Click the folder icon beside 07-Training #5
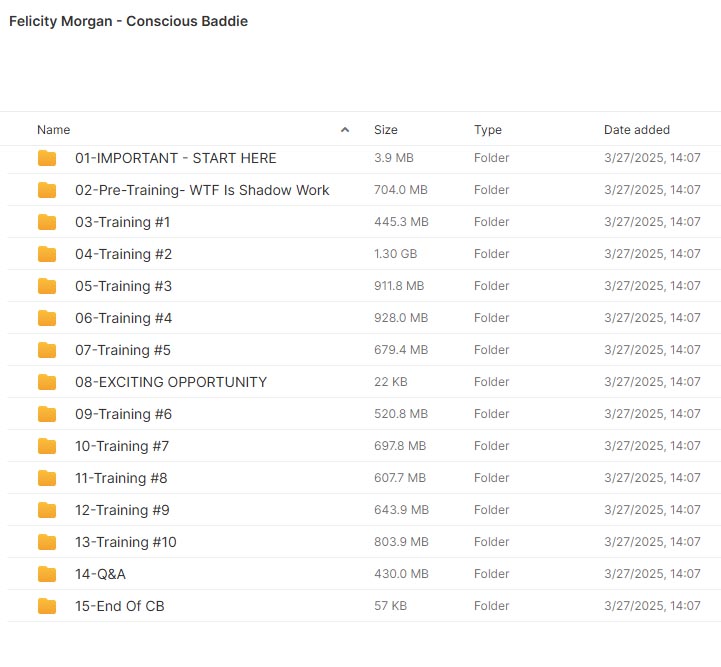 (47, 350)
